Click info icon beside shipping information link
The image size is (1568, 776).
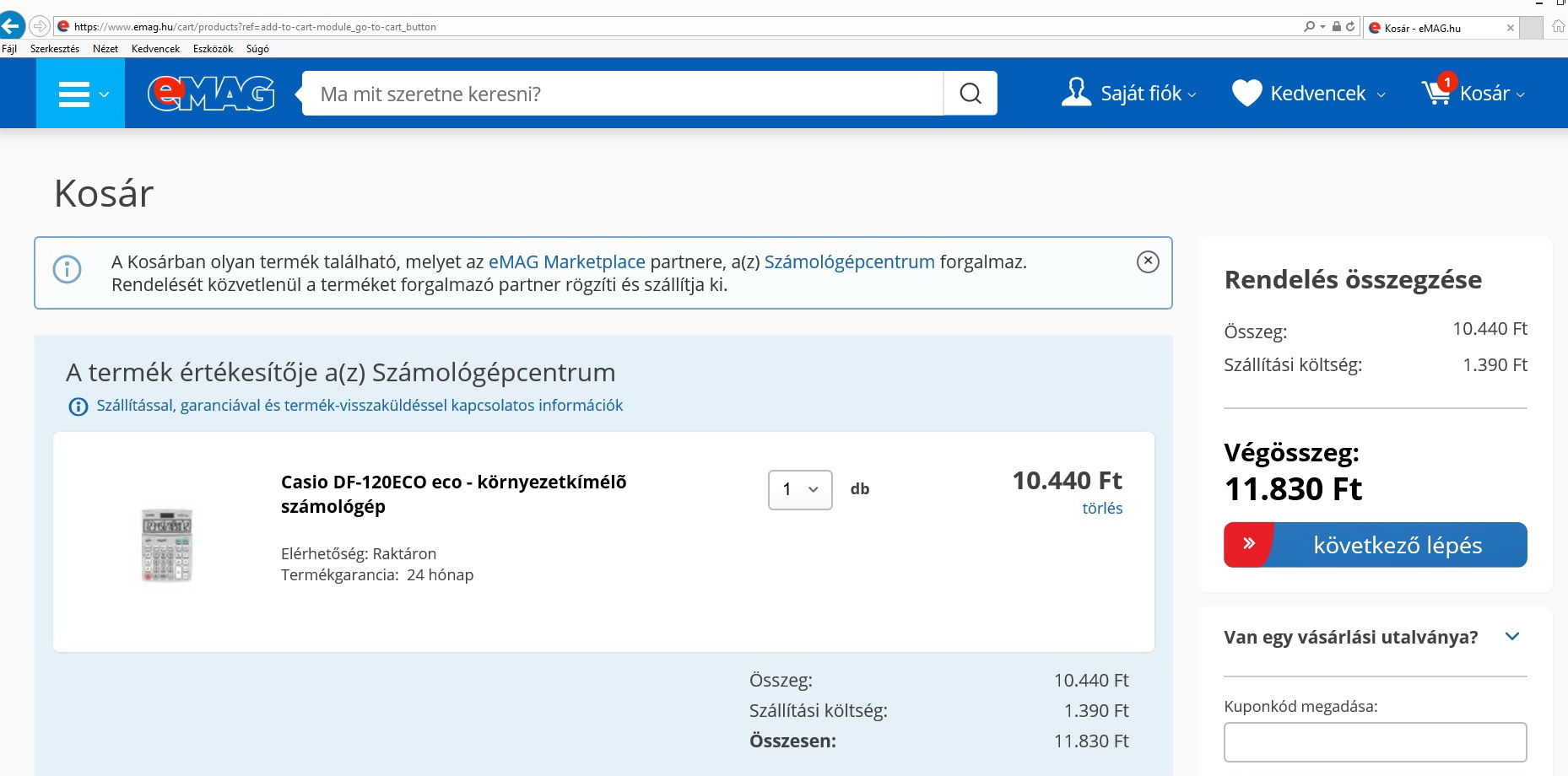coord(78,407)
